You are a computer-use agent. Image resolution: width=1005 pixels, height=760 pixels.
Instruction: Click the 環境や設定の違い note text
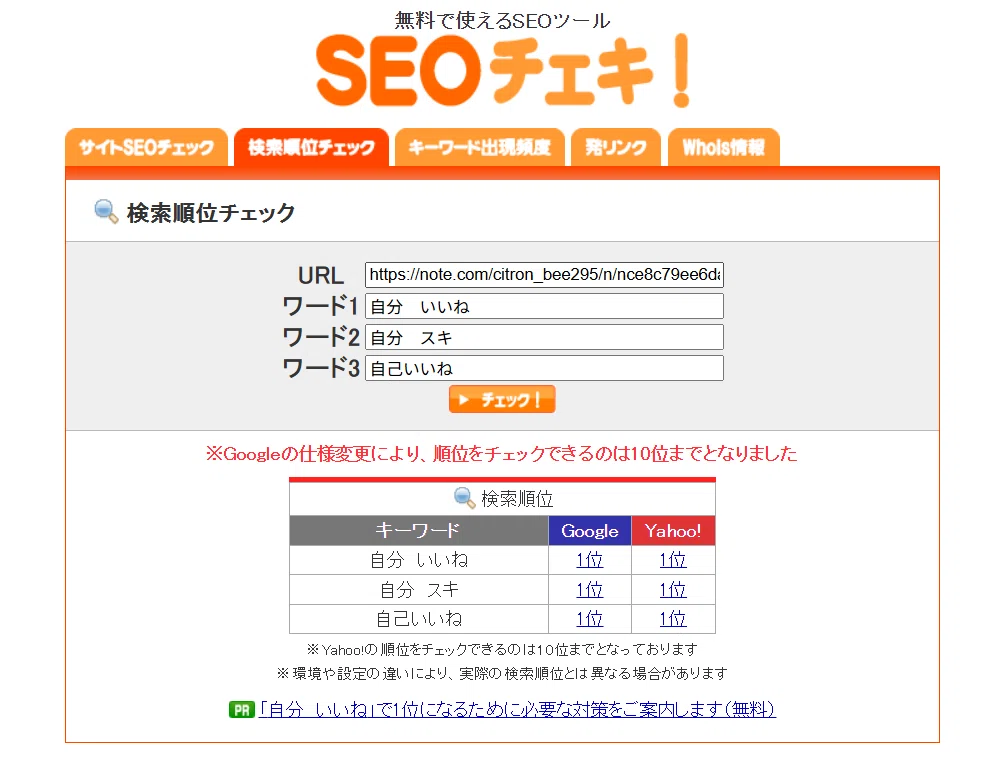[502, 673]
